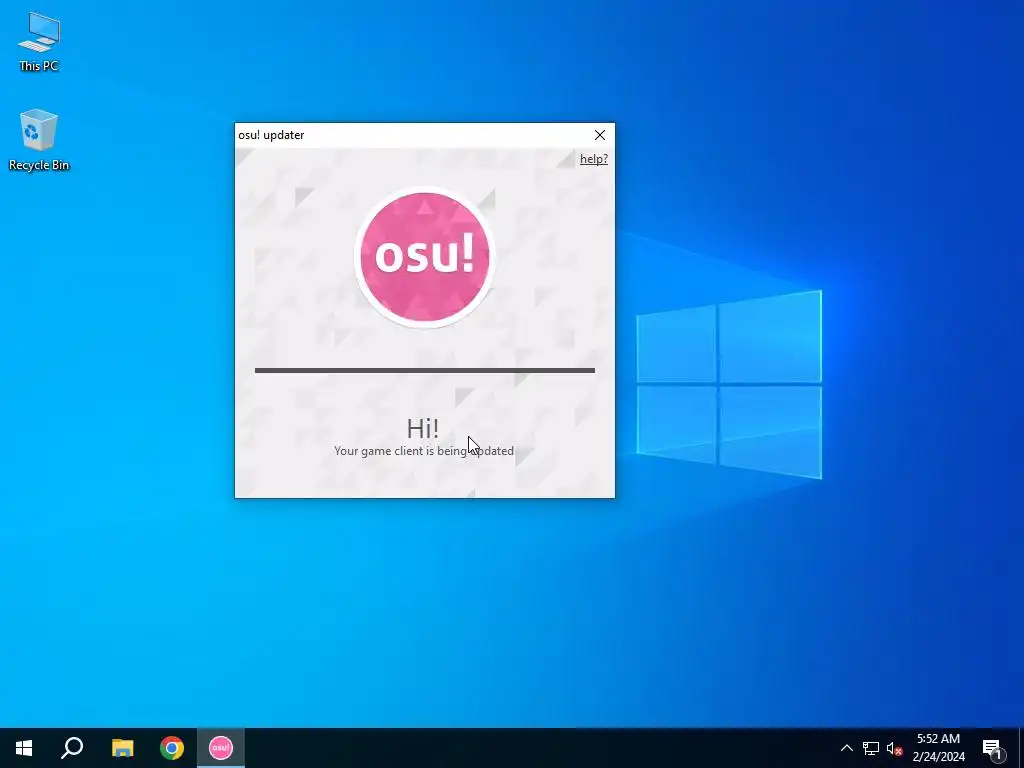Image resolution: width=1024 pixels, height=768 pixels.
Task: Select the Recycle Bin desktop icon
Action: pos(39,140)
